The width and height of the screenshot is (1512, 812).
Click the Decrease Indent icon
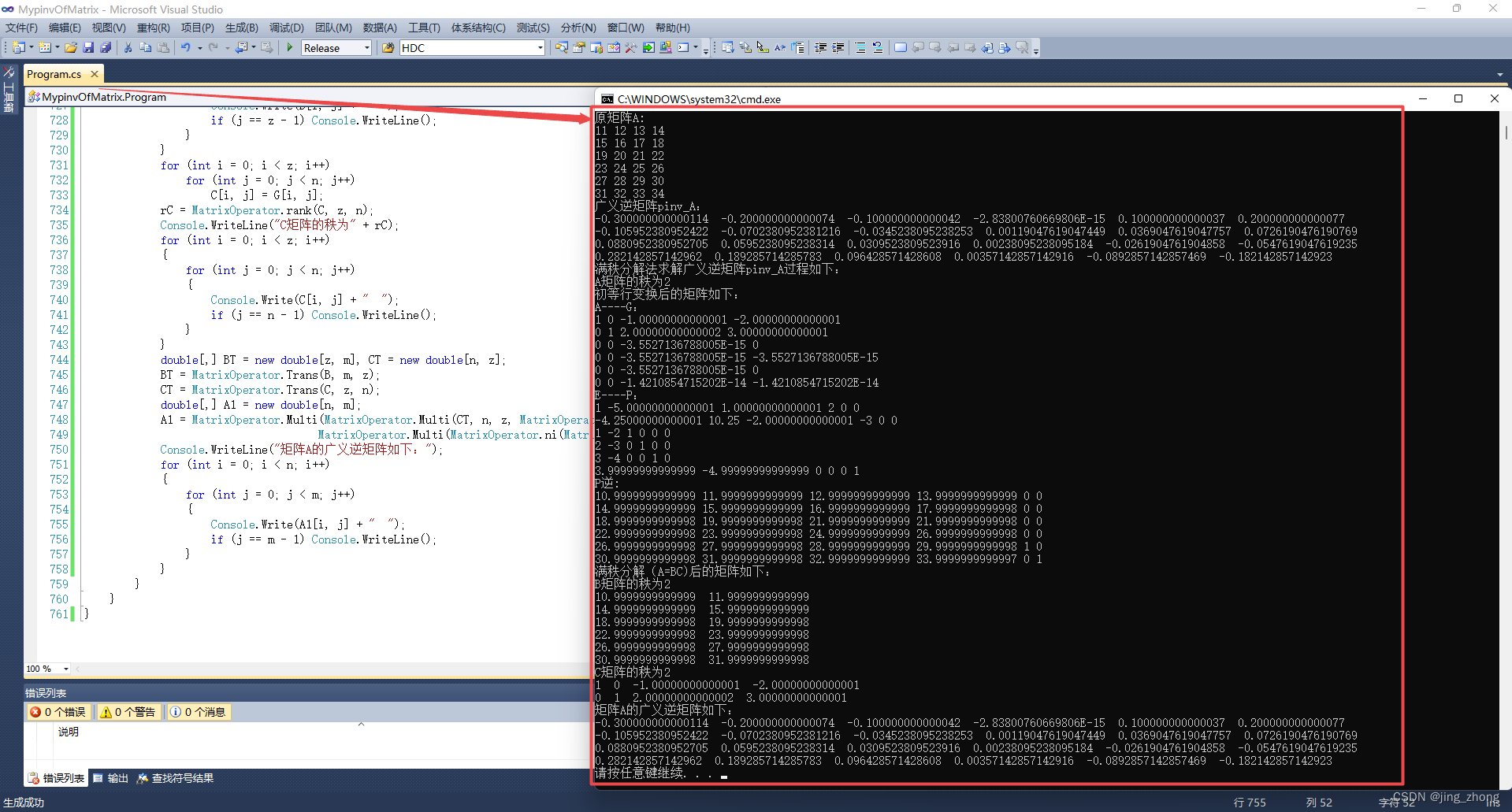click(821, 48)
